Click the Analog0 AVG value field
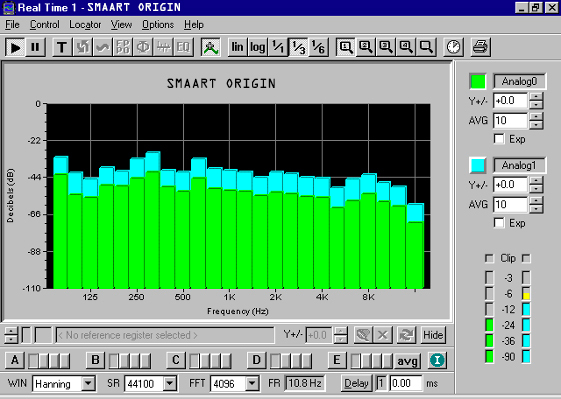The width and height of the screenshot is (561, 399). tap(510, 121)
